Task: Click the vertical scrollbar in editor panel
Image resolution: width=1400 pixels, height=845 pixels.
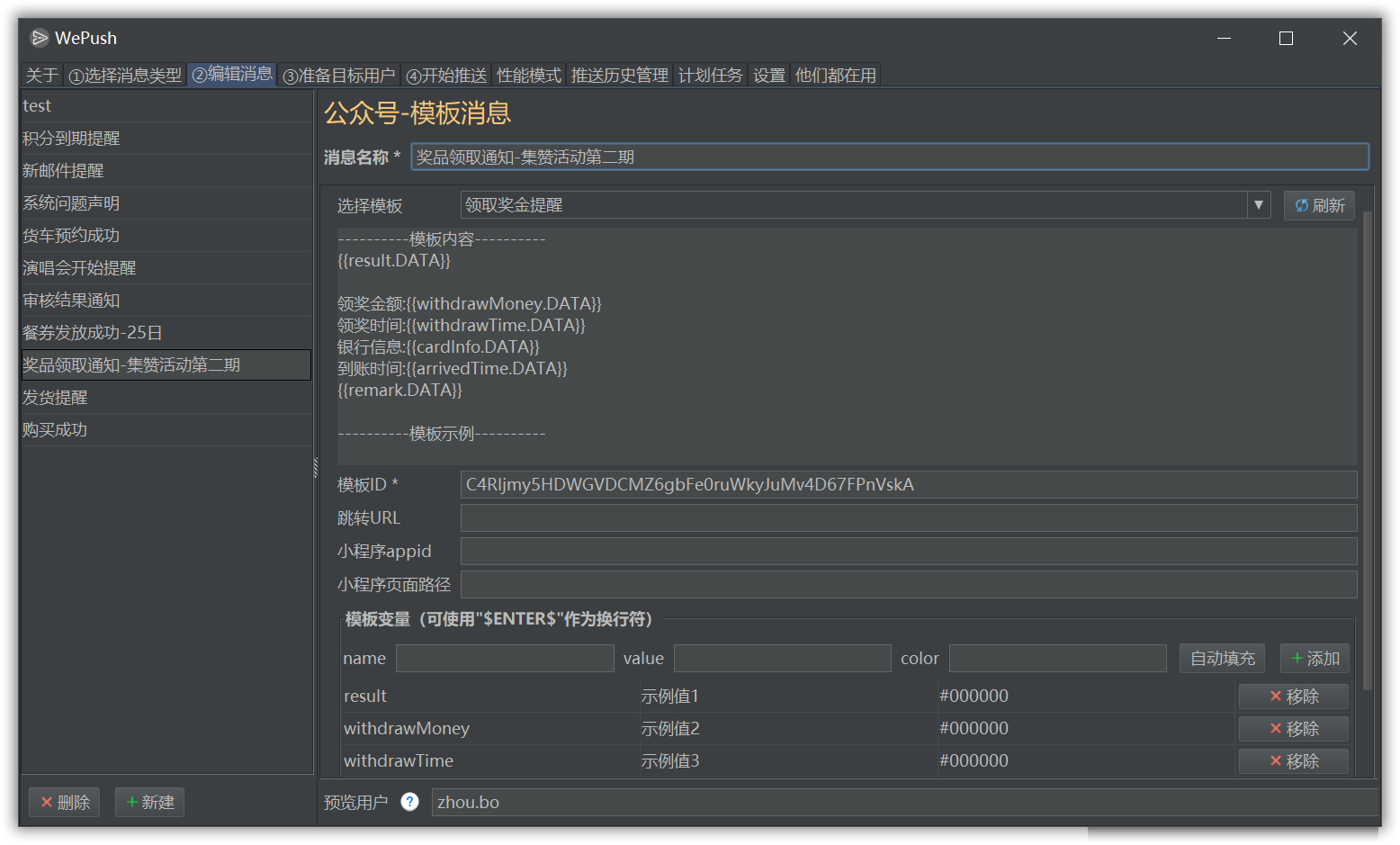Action: (x=1368, y=450)
